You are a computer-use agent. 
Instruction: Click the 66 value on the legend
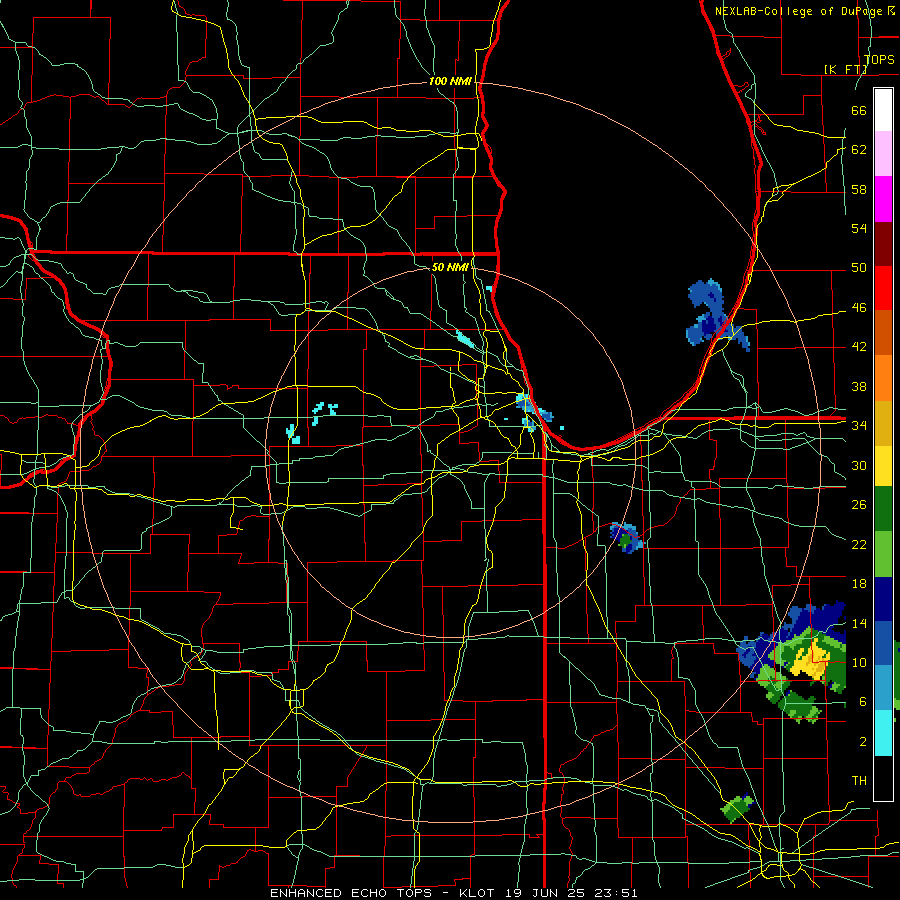[859, 110]
